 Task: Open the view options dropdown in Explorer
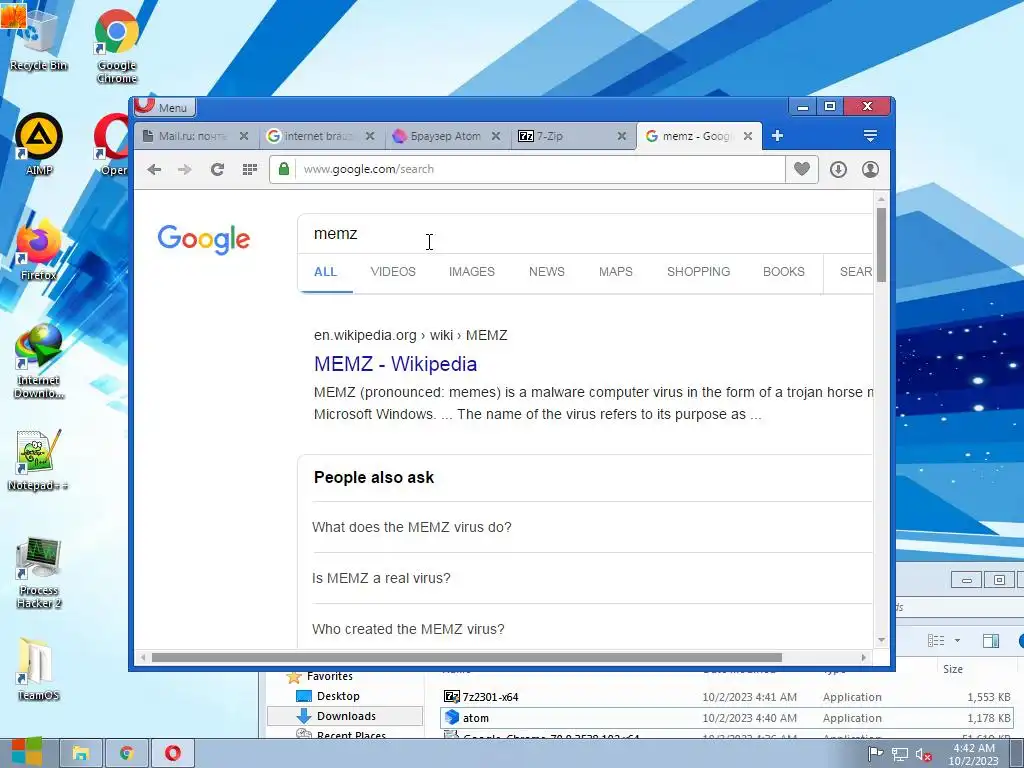coord(957,641)
